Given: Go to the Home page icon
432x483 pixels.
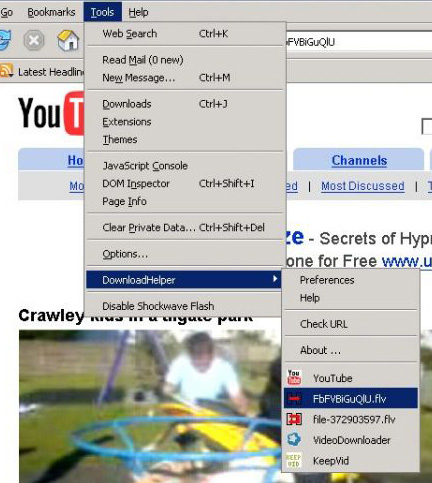Looking at the screenshot, I should (x=68, y=40).
